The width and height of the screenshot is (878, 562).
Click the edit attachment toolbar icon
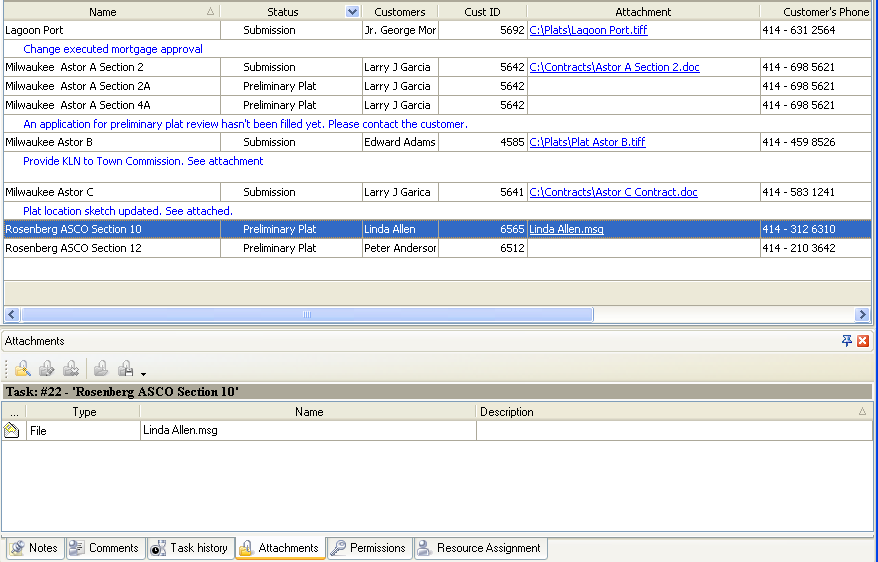pyautogui.click(x=46, y=368)
